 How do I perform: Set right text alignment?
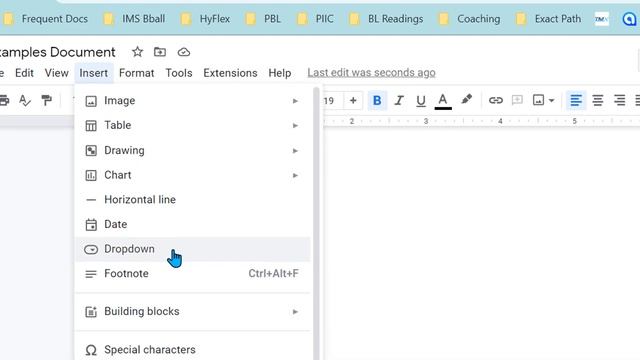click(x=620, y=100)
